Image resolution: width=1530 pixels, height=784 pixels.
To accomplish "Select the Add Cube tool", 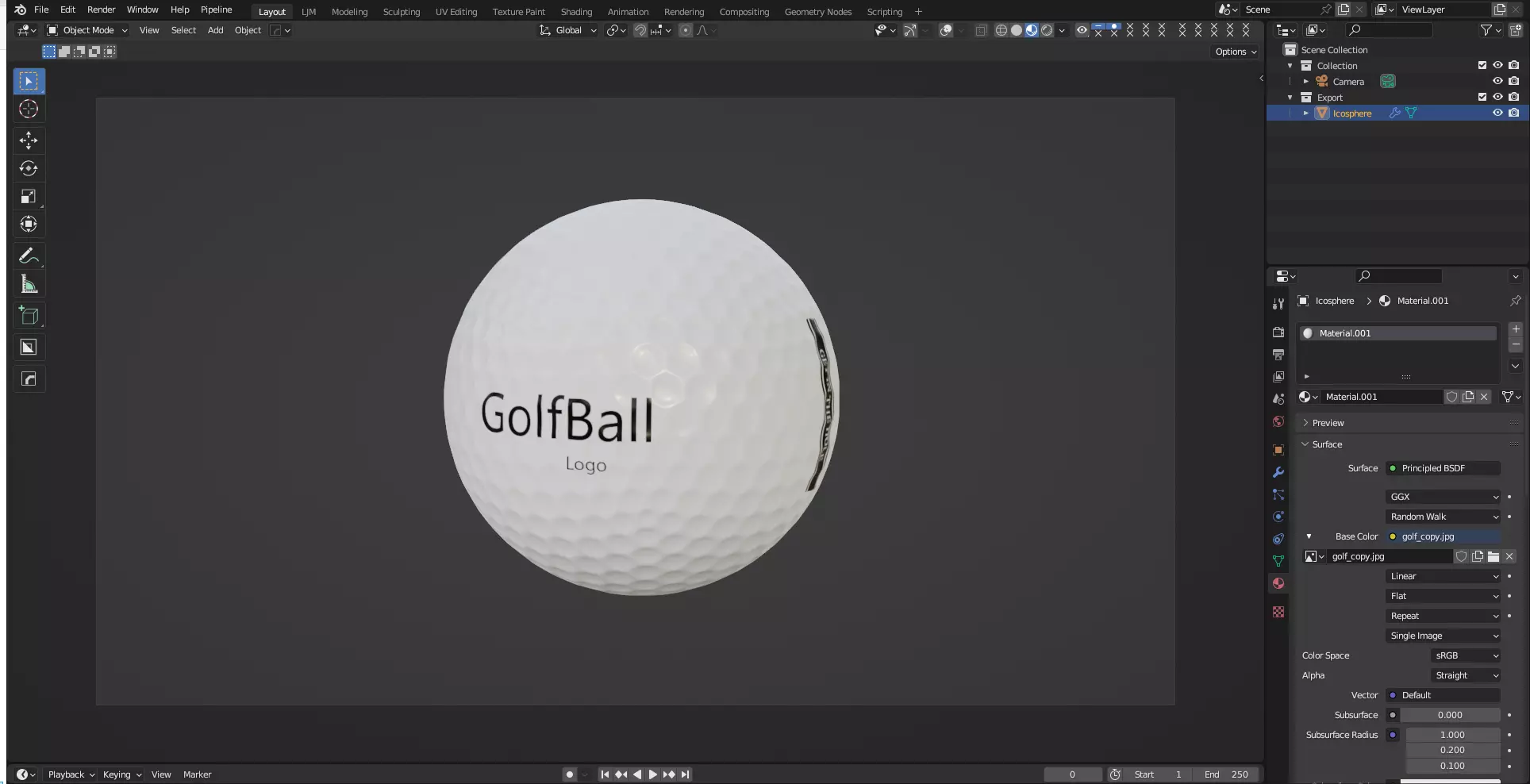I will [29, 315].
